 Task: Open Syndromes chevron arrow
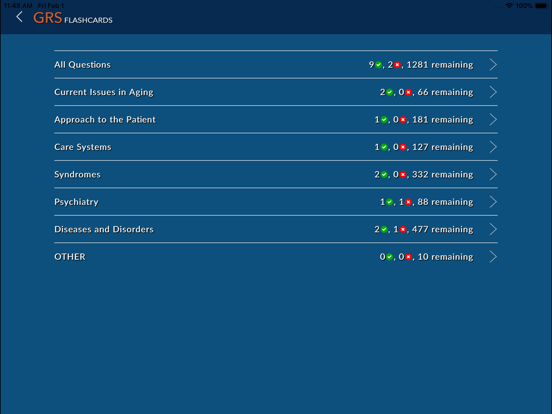coord(493,174)
